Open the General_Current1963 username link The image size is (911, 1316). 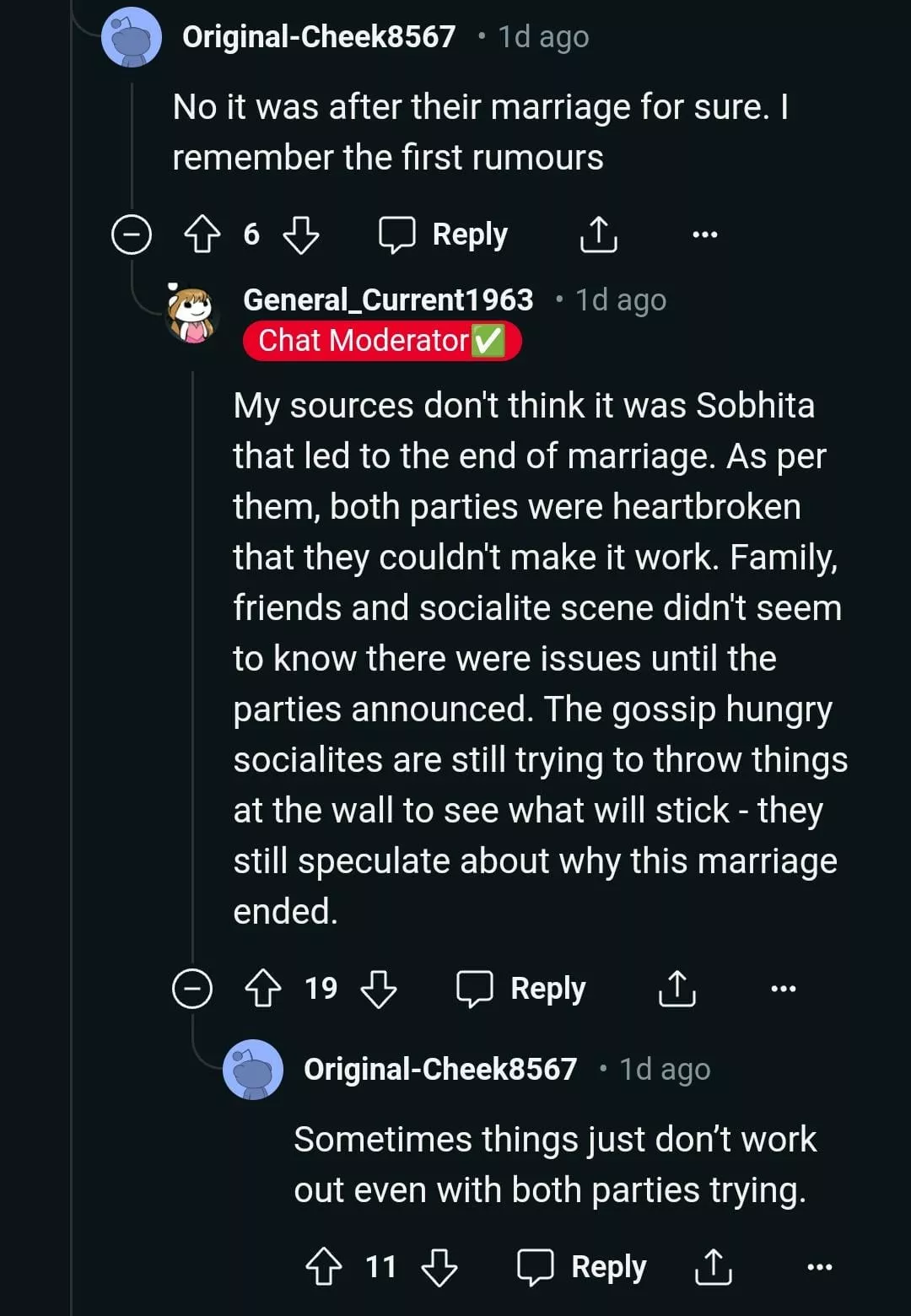[388, 299]
